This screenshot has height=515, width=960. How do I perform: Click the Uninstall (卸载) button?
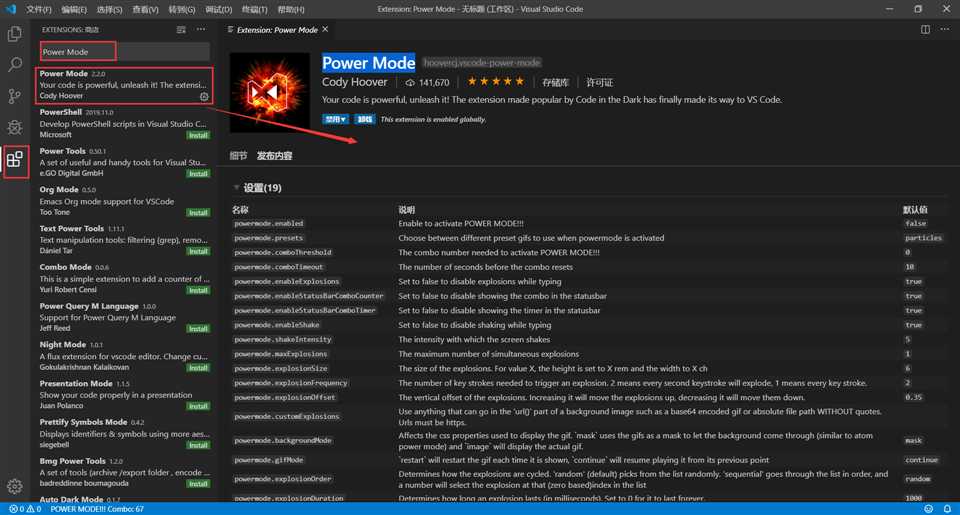coord(364,119)
